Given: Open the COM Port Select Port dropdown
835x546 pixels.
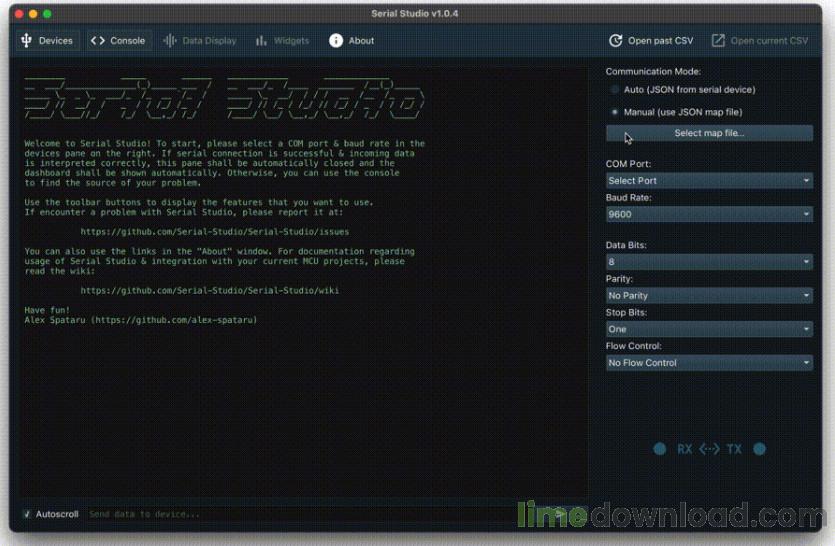Looking at the screenshot, I should click(709, 181).
